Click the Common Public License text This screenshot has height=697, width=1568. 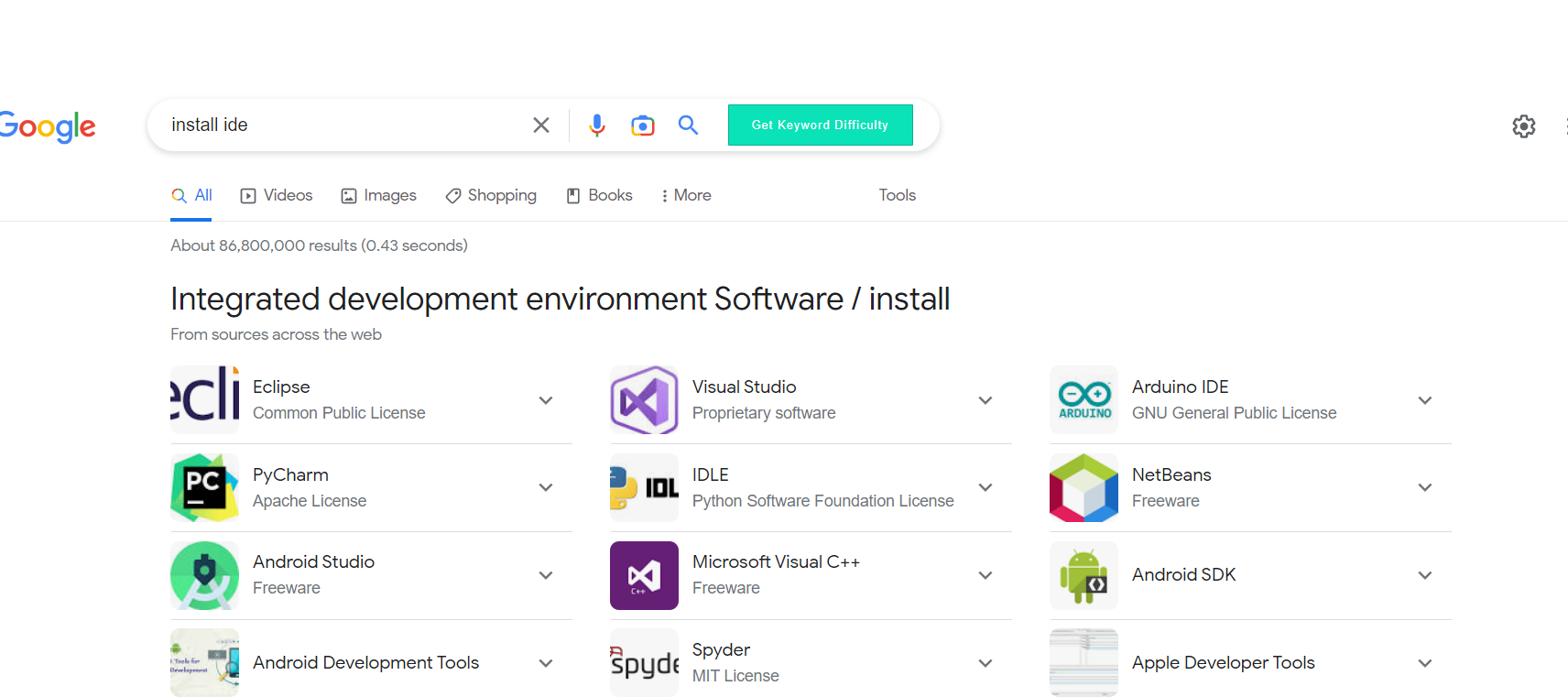[339, 413]
